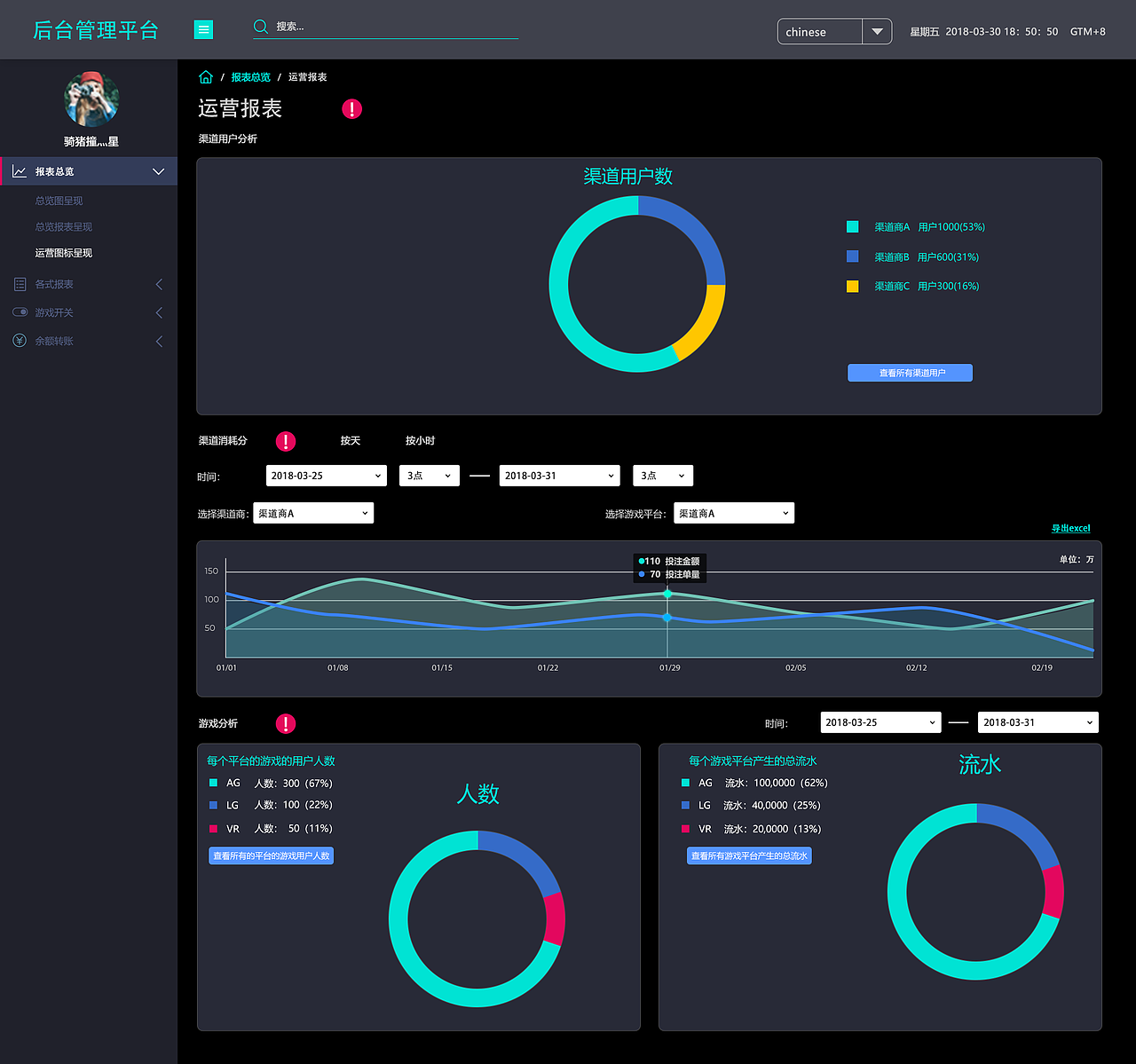Expand the 各式报表 chevron
This screenshot has height=1064, width=1136.
pyautogui.click(x=159, y=284)
